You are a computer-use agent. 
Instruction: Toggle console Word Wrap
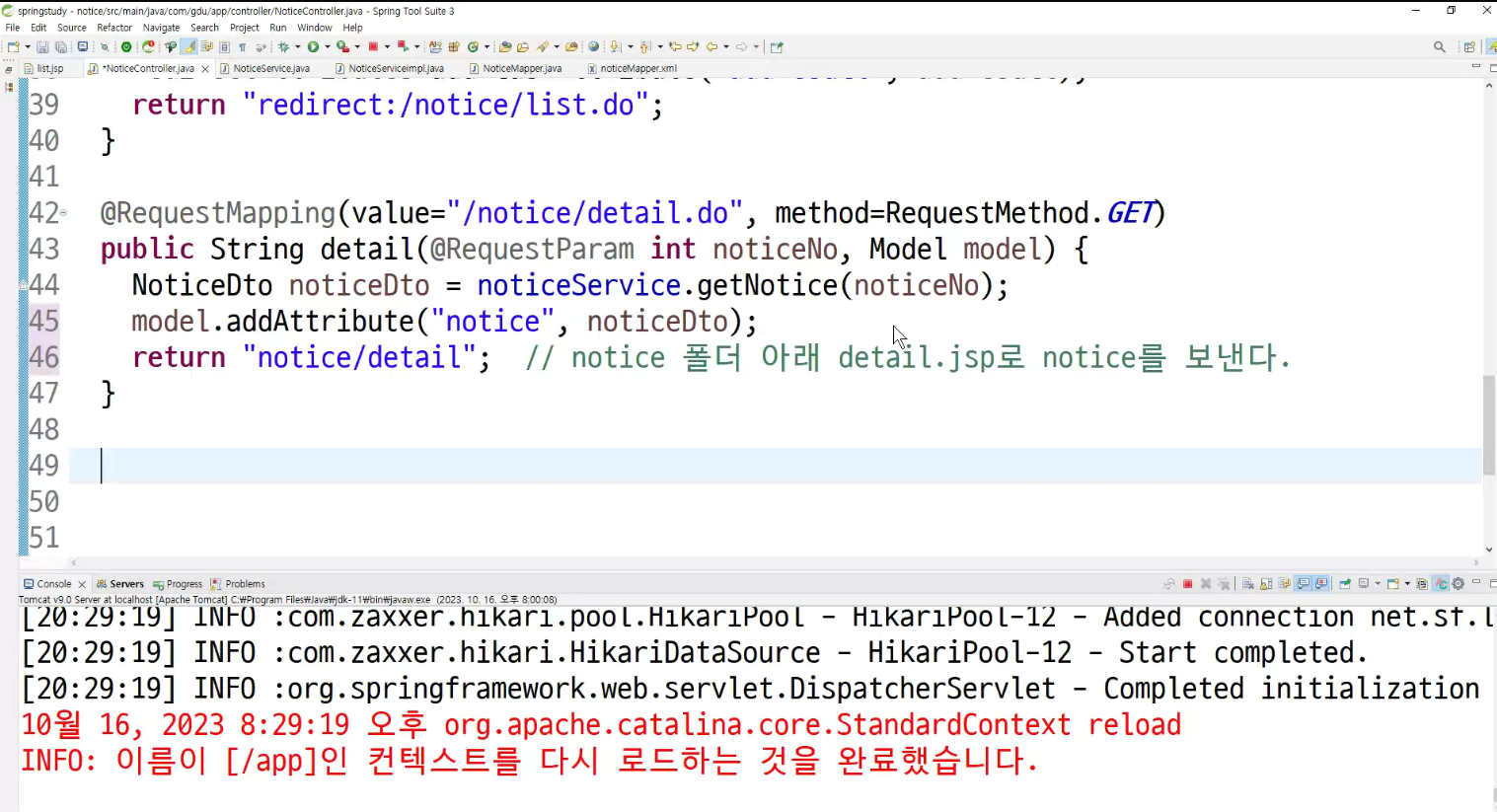[x=1284, y=584]
